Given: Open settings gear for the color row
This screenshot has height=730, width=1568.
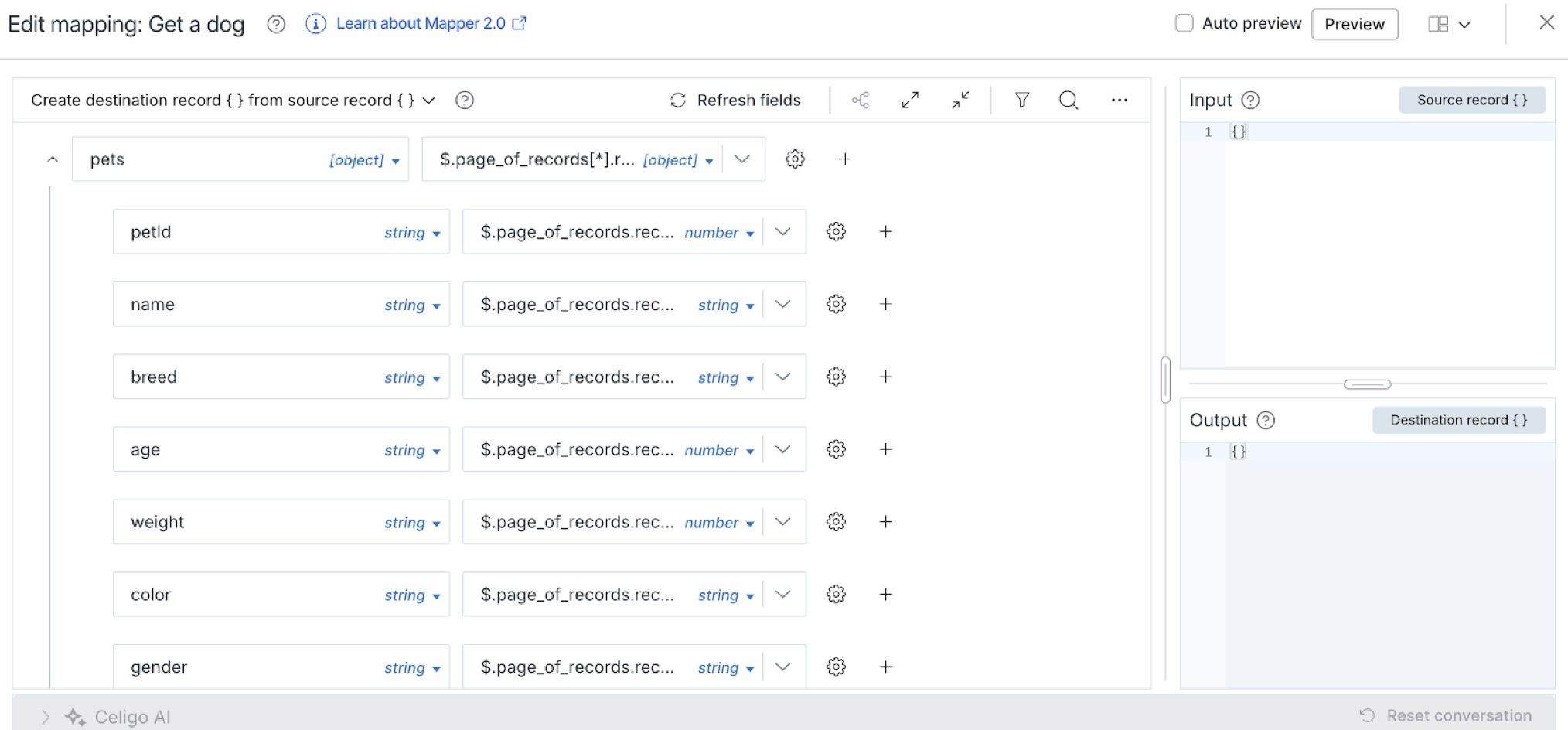Looking at the screenshot, I should tap(836, 595).
